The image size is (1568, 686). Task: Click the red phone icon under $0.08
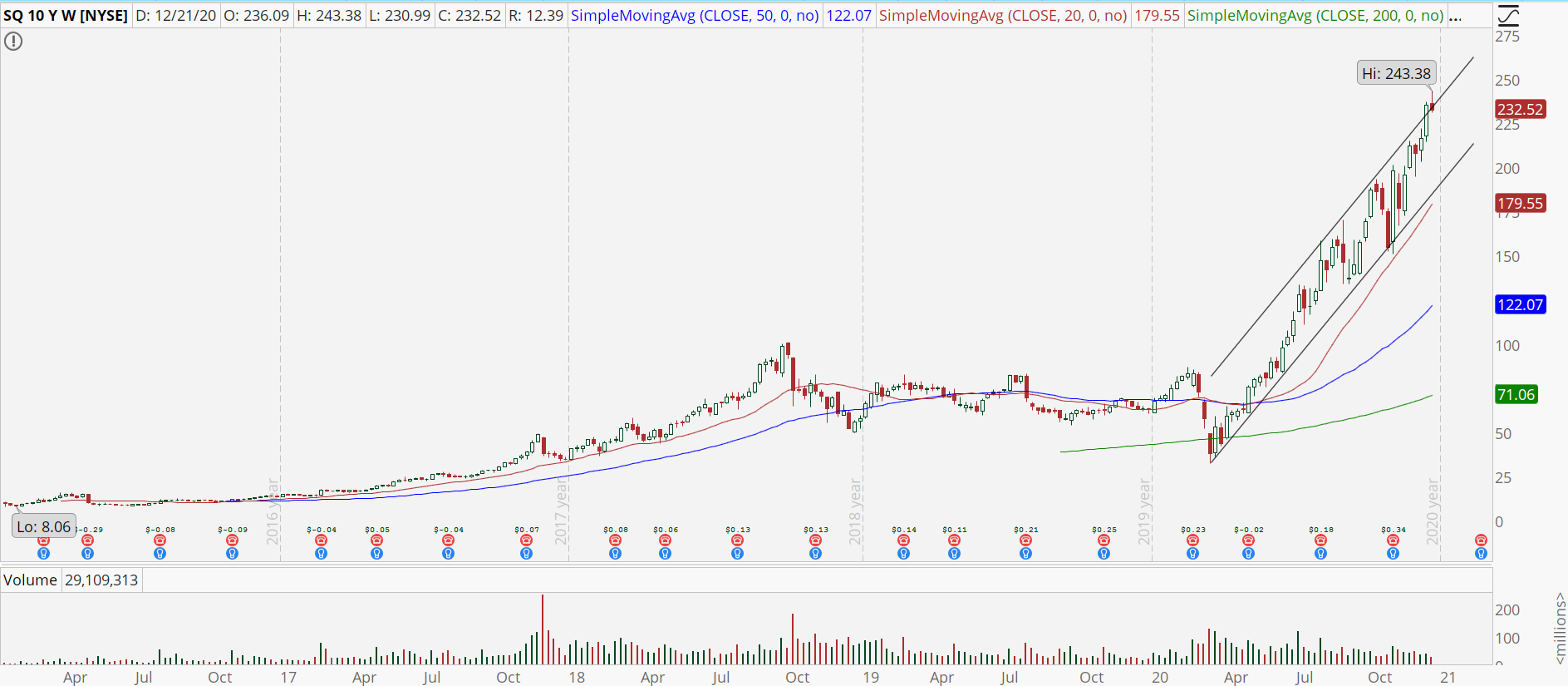pos(615,540)
